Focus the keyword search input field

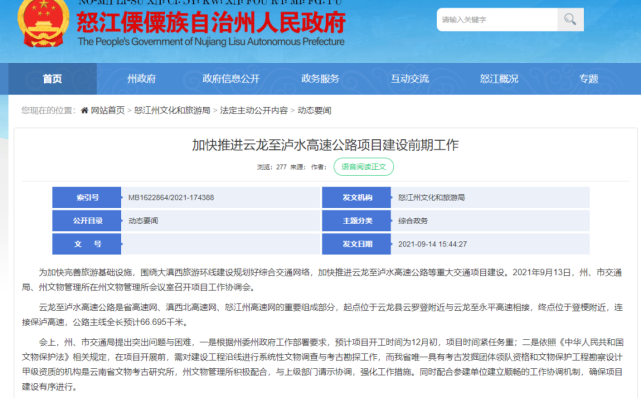click(x=497, y=20)
